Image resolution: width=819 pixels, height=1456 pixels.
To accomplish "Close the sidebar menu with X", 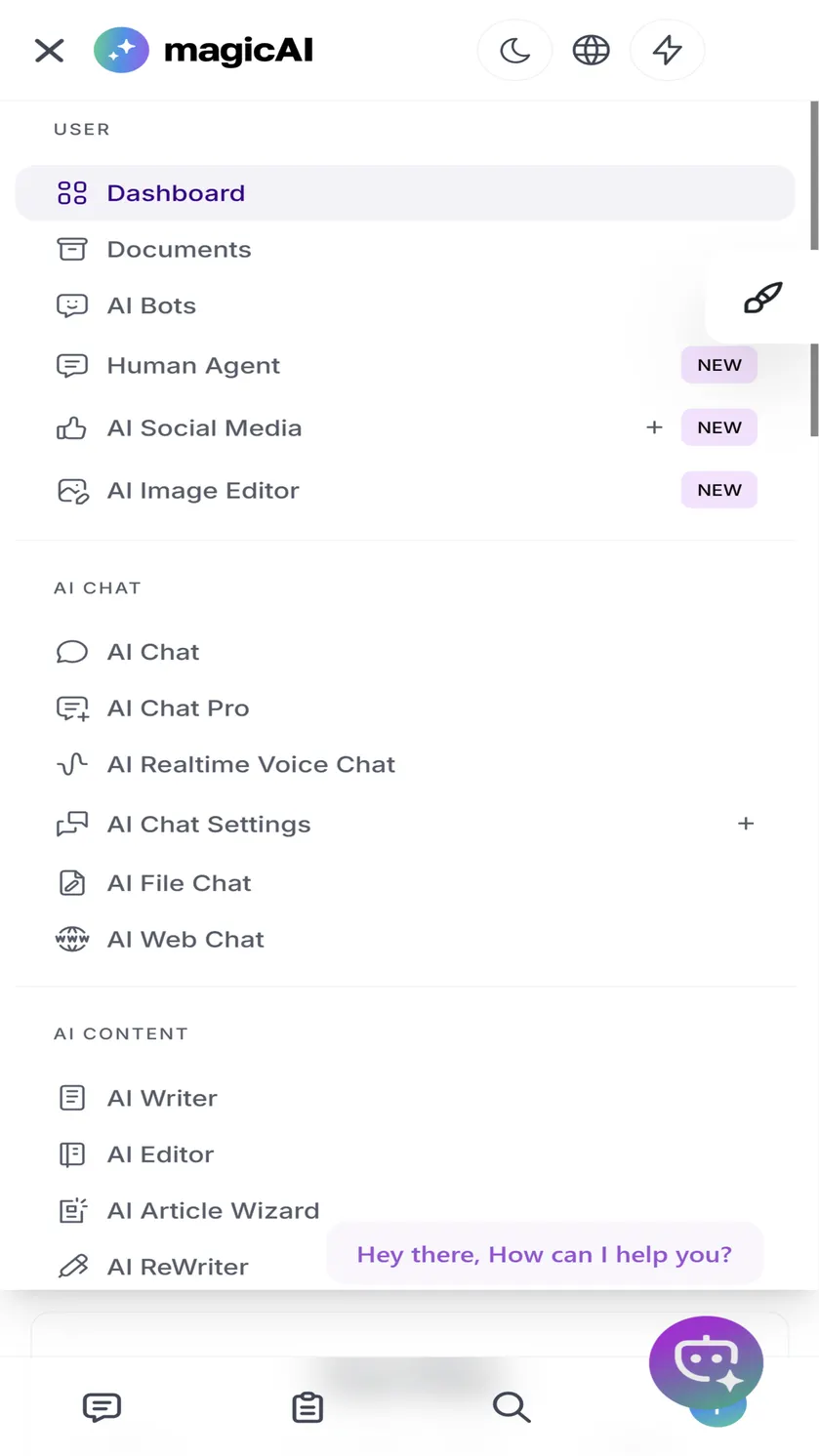I will (49, 50).
